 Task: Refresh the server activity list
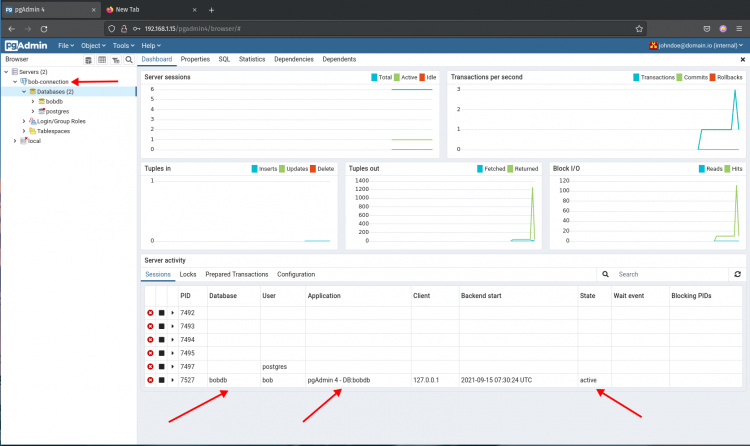737,273
